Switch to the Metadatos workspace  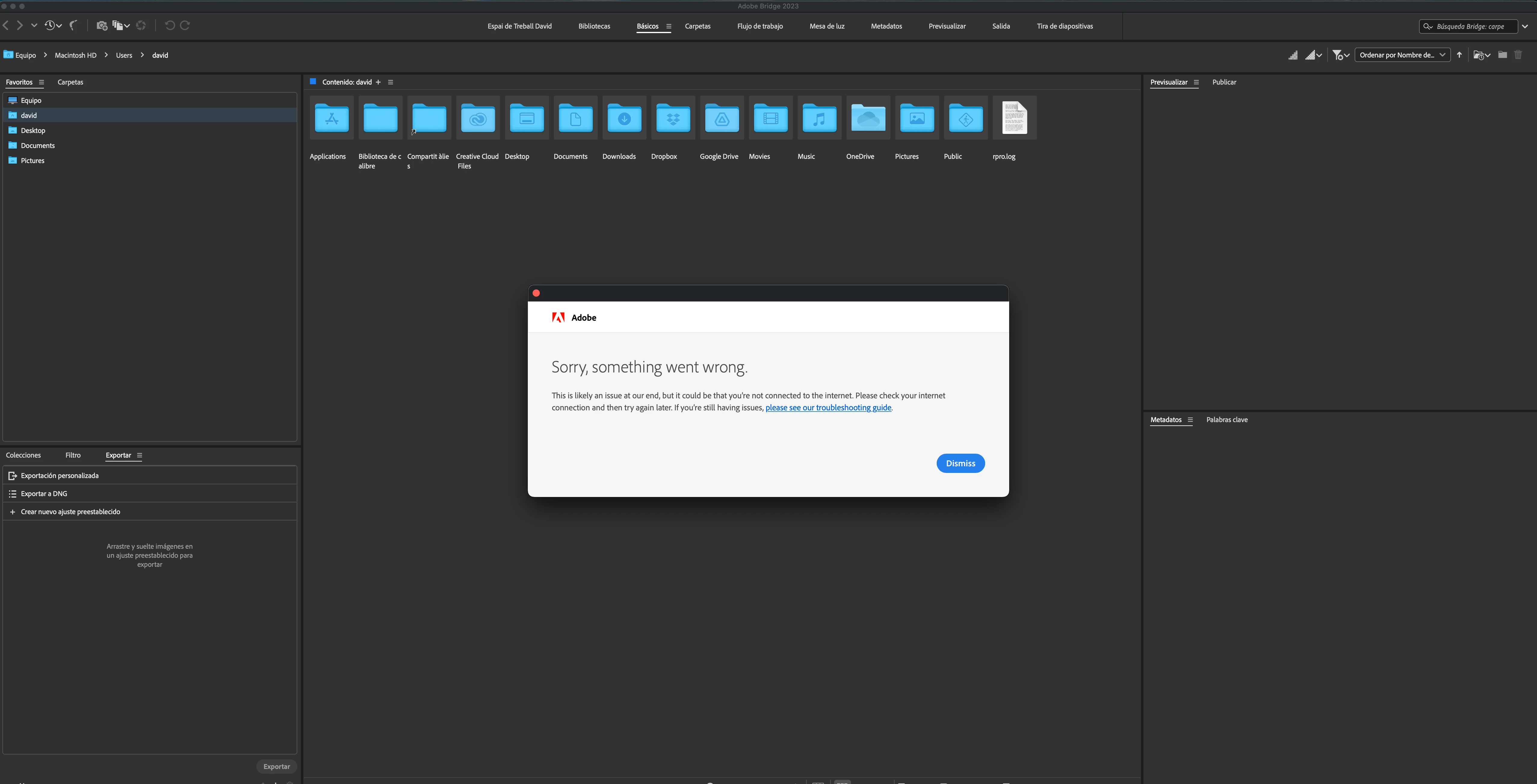(886, 26)
